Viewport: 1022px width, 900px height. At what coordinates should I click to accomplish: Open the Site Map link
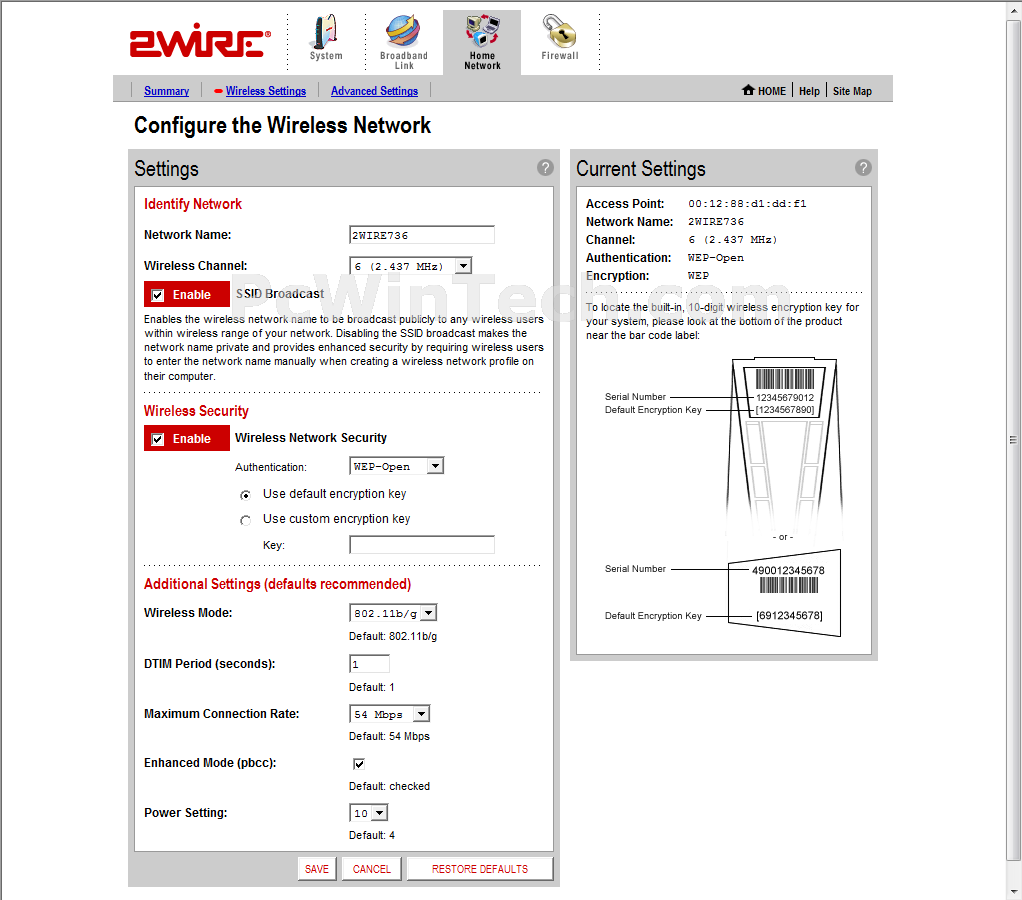852,91
